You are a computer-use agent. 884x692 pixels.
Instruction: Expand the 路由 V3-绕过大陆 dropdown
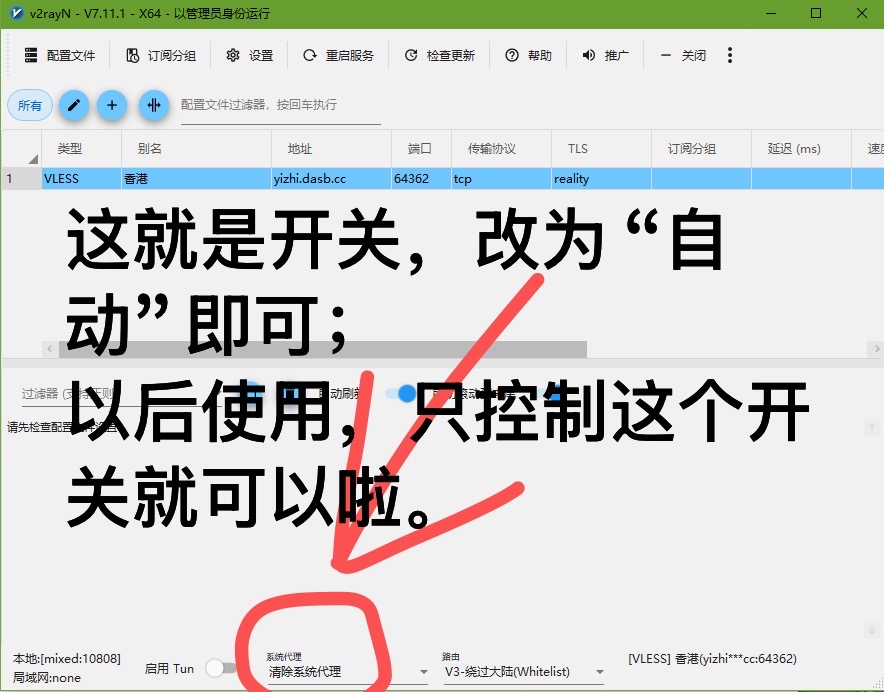[x=524, y=672]
